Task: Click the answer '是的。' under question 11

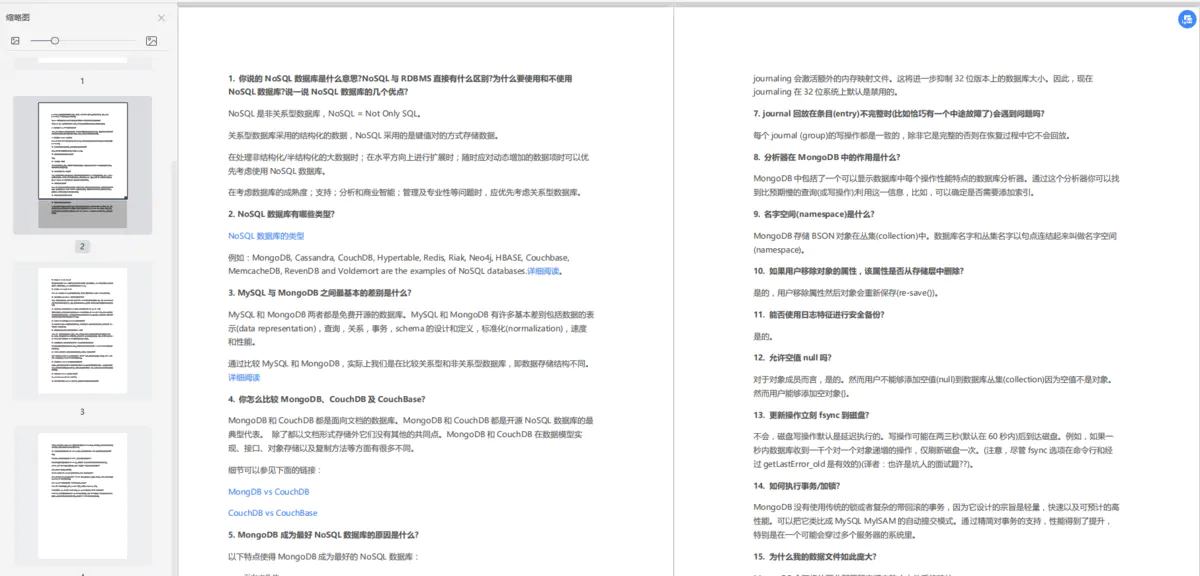Action: 763,336
